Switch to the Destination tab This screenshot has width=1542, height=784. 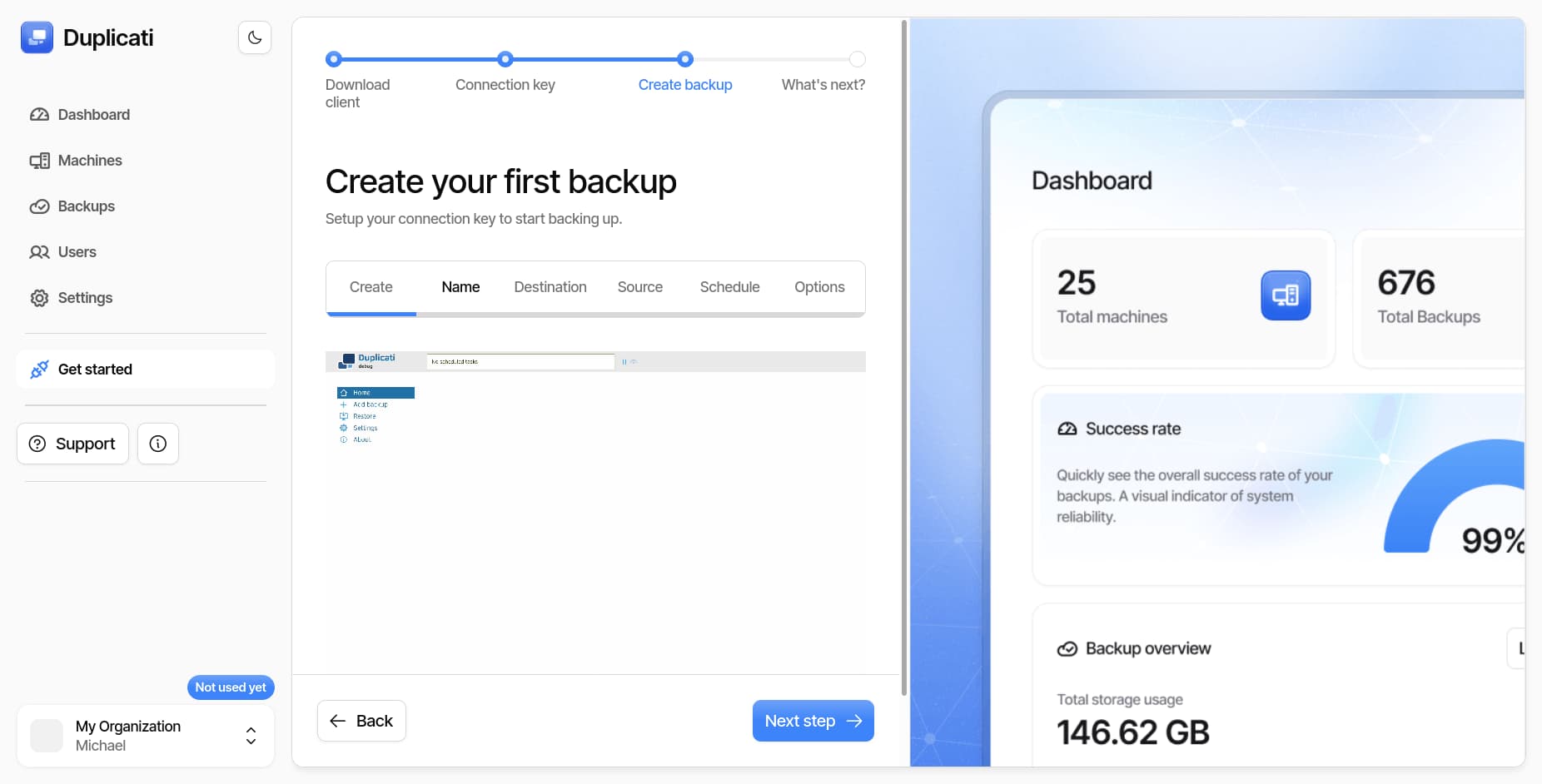pyautogui.click(x=550, y=287)
